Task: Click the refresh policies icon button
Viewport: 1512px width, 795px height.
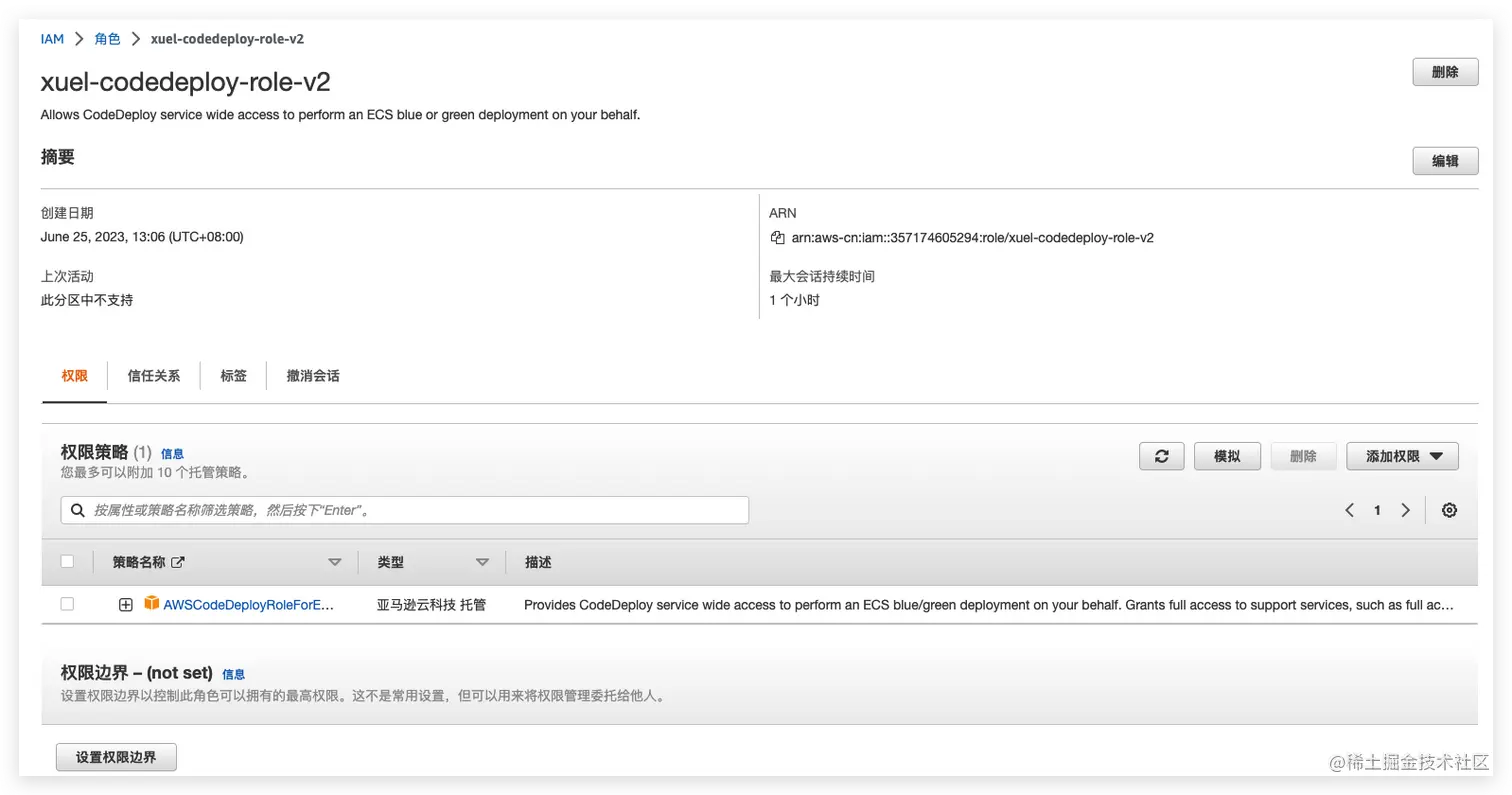Action: tap(1162, 456)
